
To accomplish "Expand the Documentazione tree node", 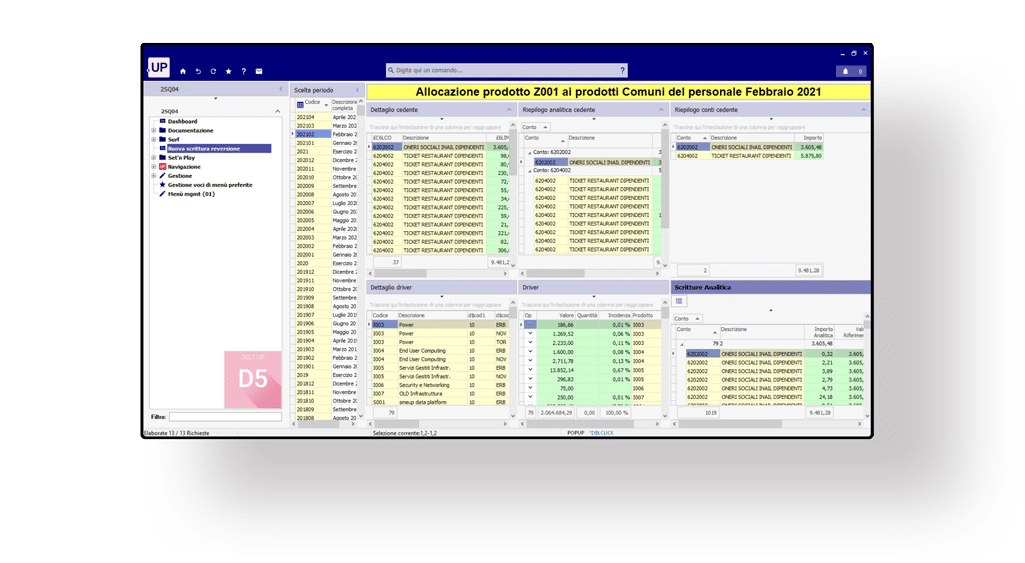I will [154, 130].
